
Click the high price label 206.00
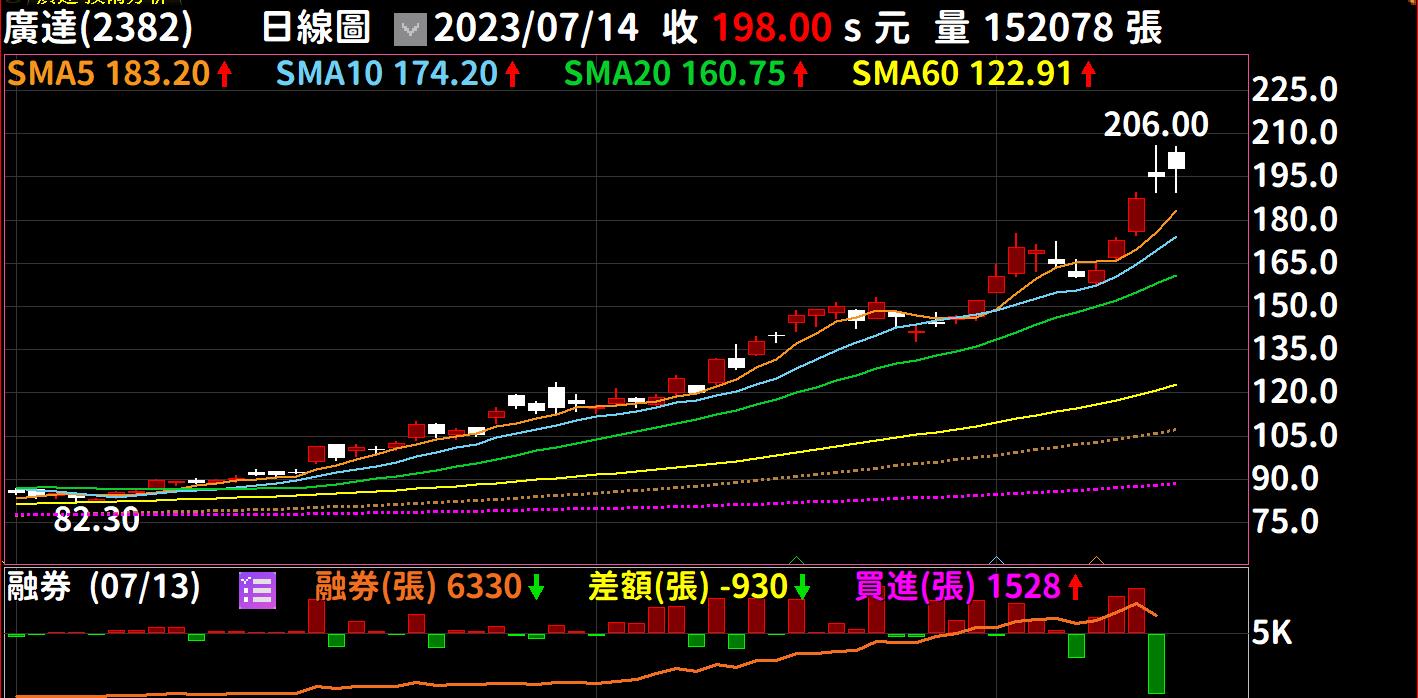click(1156, 125)
